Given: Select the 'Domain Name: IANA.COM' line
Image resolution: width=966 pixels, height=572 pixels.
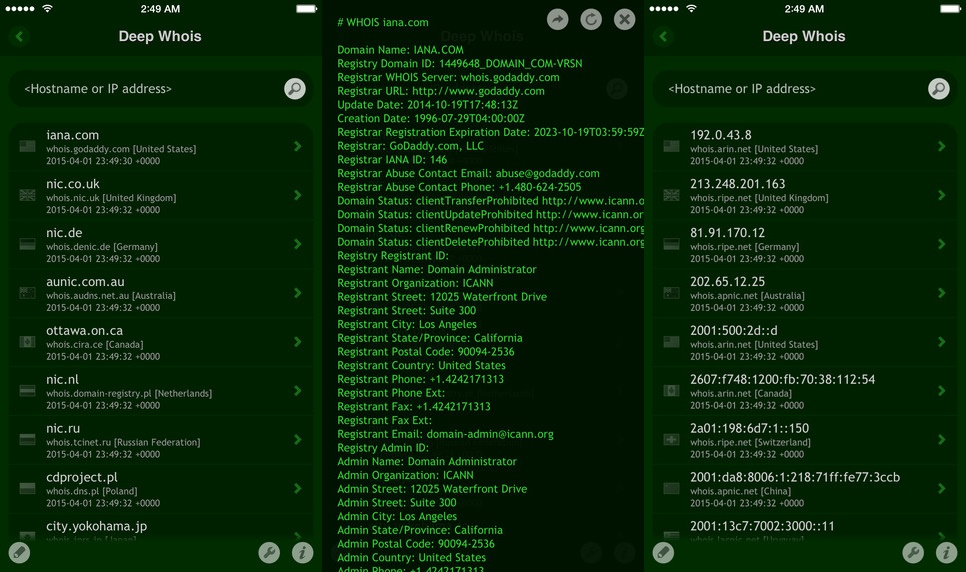Looking at the screenshot, I should [x=400, y=50].
